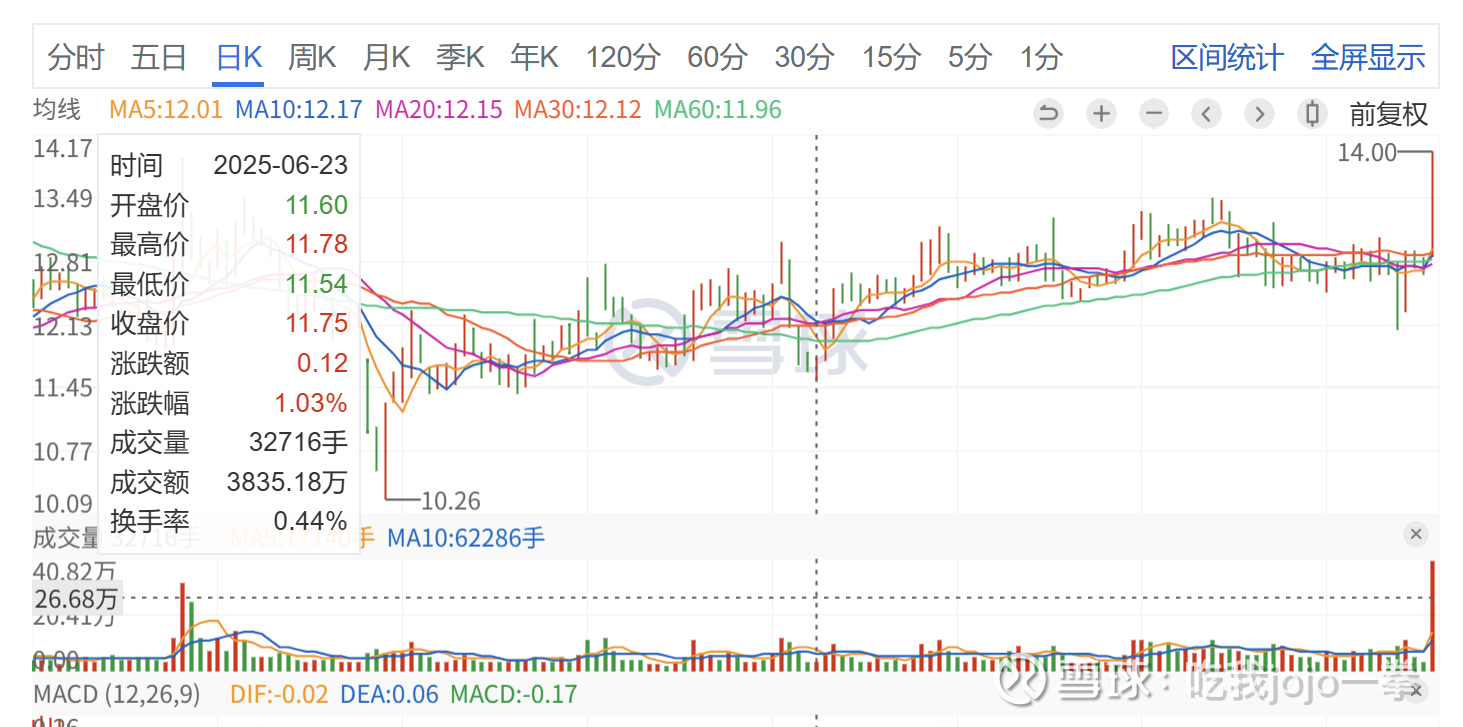Select the 60分 interval tab
The height and width of the screenshot is (727, 1463).
point(717,58)
